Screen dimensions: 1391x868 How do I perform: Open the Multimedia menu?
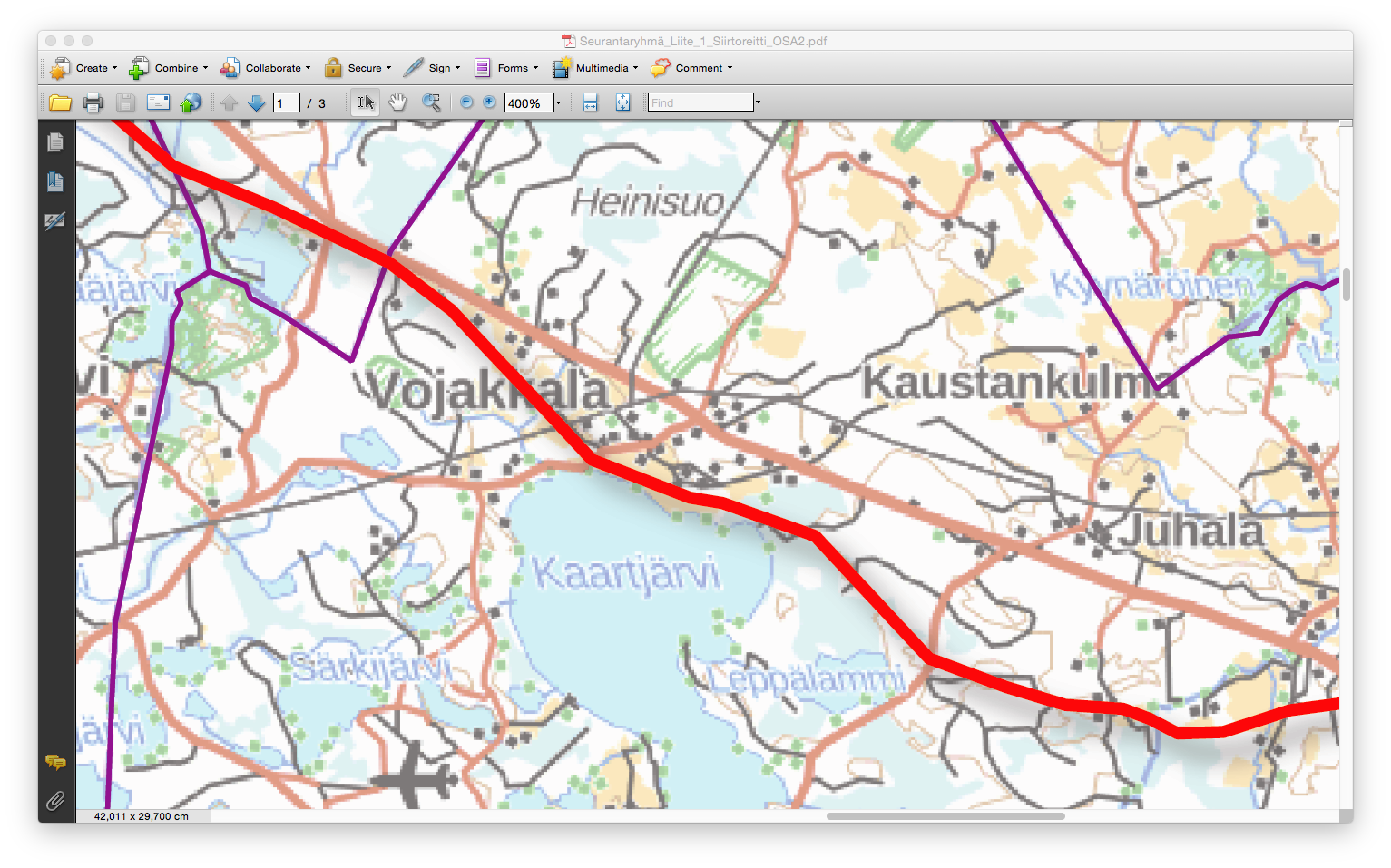click(595, 68)
